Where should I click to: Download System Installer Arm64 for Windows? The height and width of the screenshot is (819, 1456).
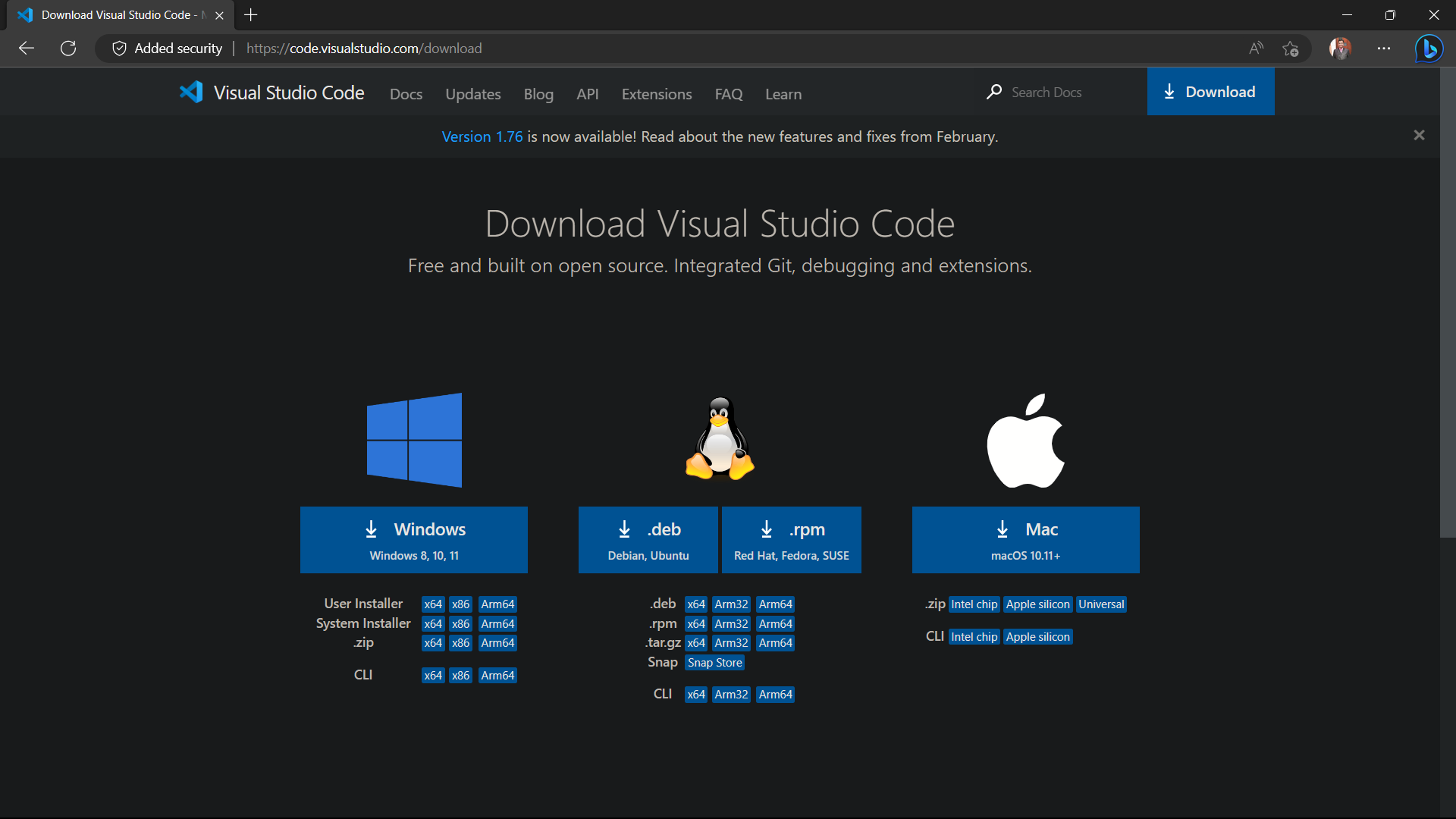tap(497, 624)
